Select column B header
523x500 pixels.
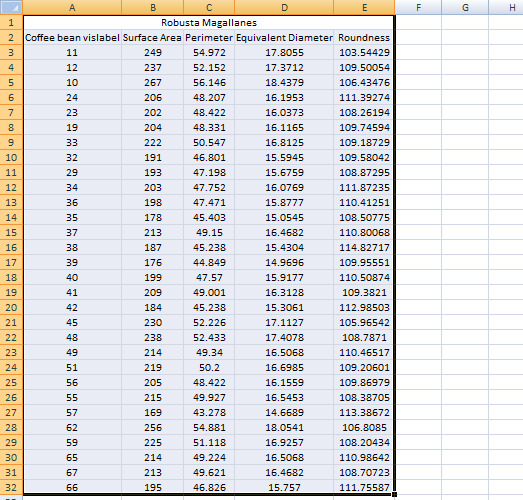point(152,7)
